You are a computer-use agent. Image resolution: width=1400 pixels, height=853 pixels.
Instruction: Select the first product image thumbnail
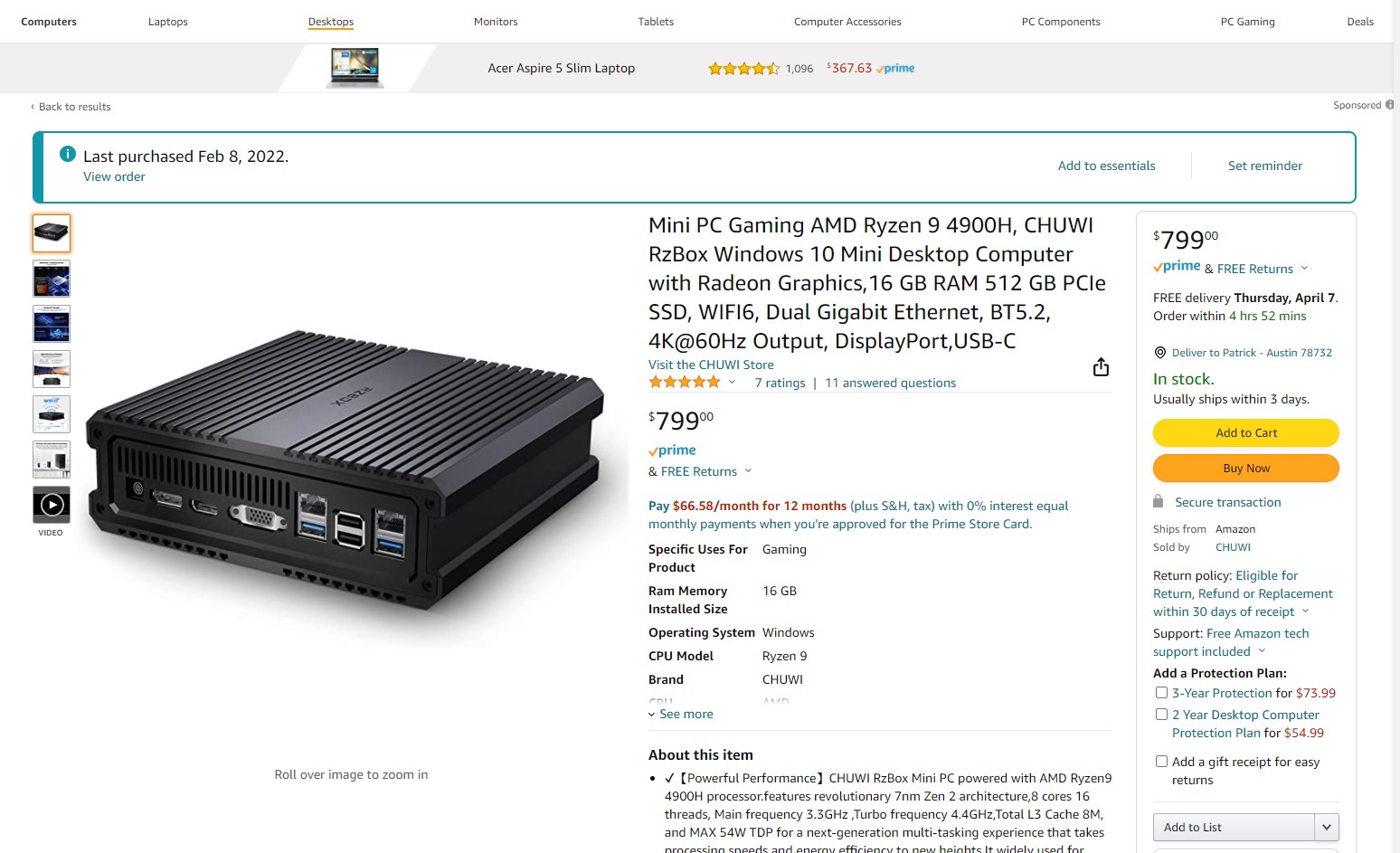point(52,233)
